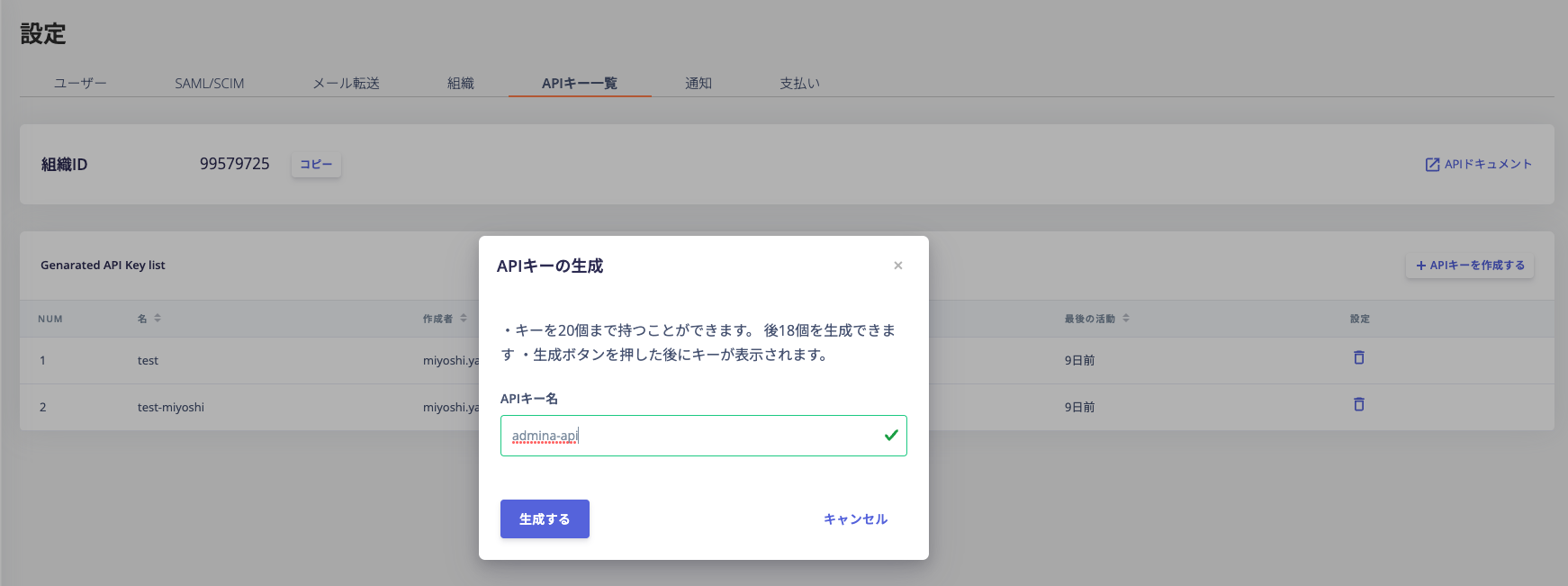Delete the 'test-miyoshi' API key via its trash icon
The image size is (1568, 586).
[1359, 404]
